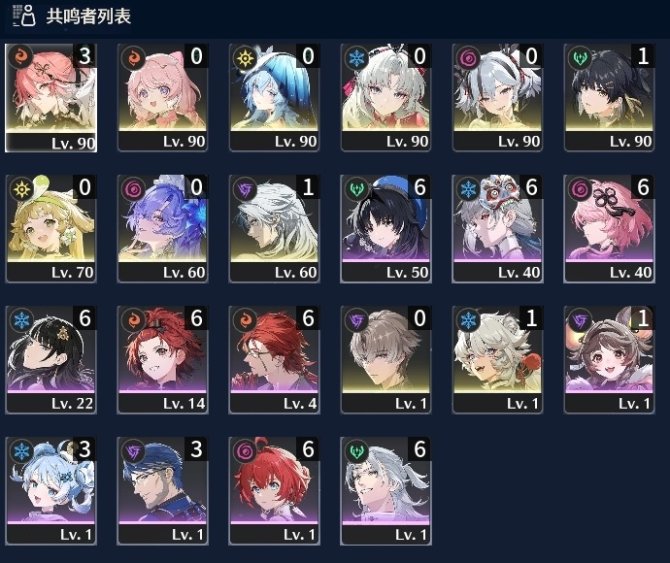670x563 pixels.
Task: Click the 共鸣者列表 title text
Action: click(88, 16)
